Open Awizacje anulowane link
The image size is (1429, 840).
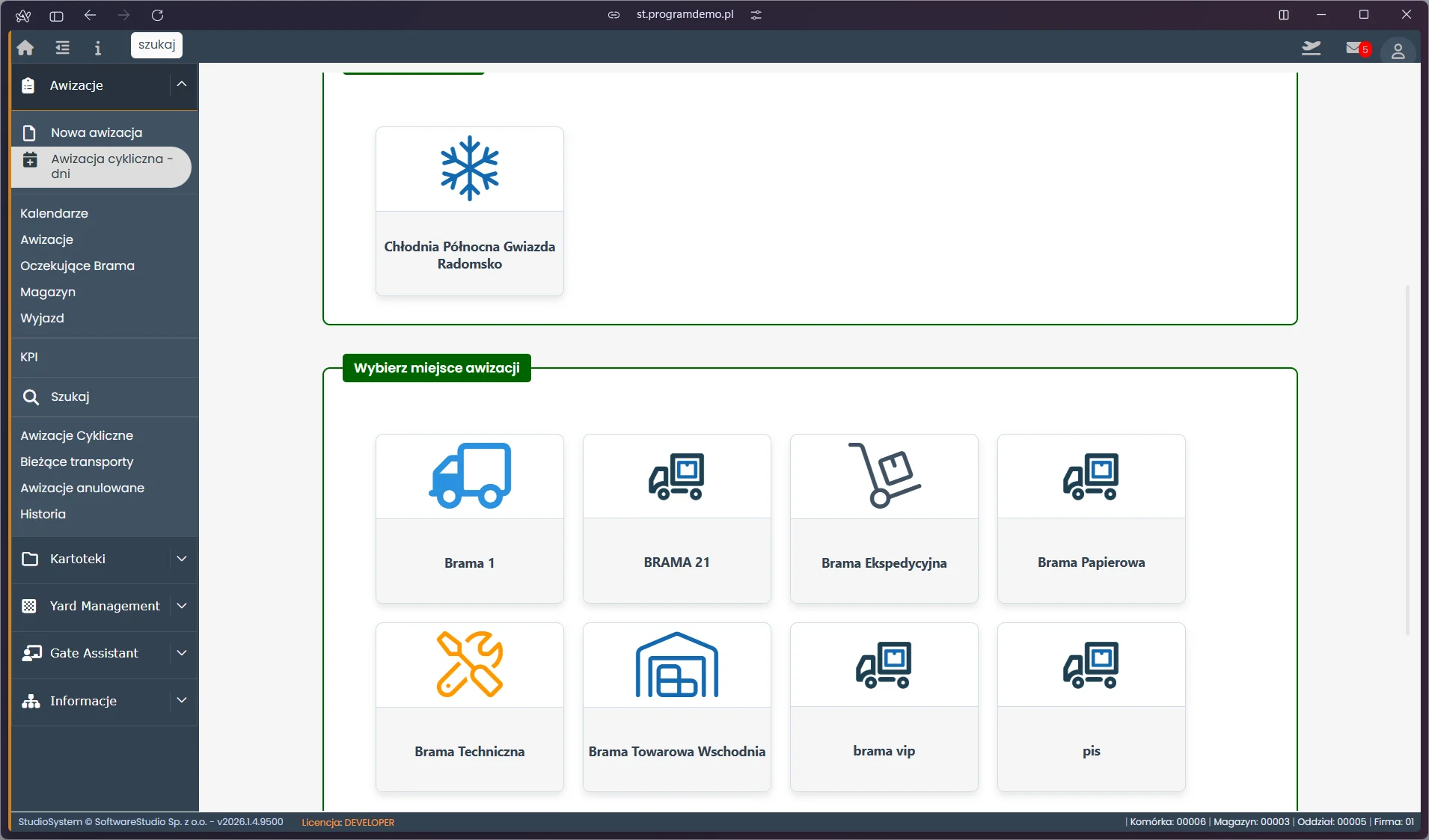(x=82, y=488)
